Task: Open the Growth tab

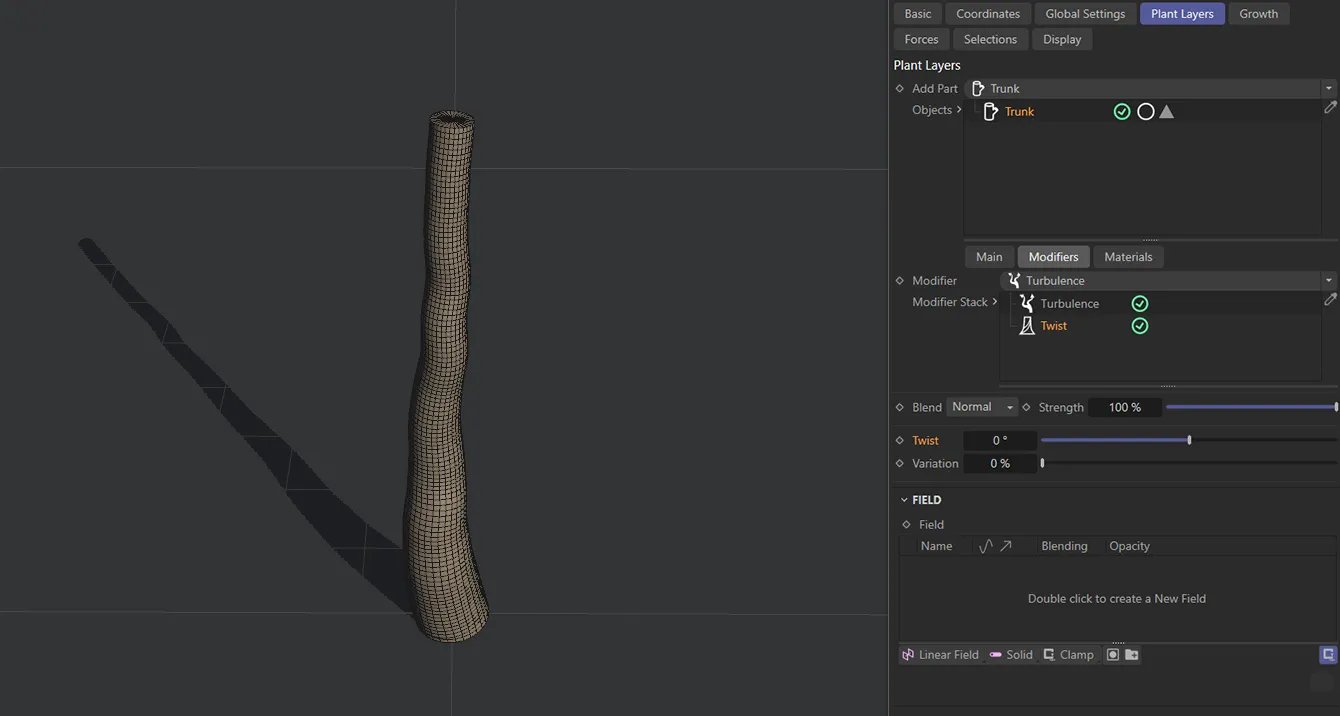Action: (1258, 13)
